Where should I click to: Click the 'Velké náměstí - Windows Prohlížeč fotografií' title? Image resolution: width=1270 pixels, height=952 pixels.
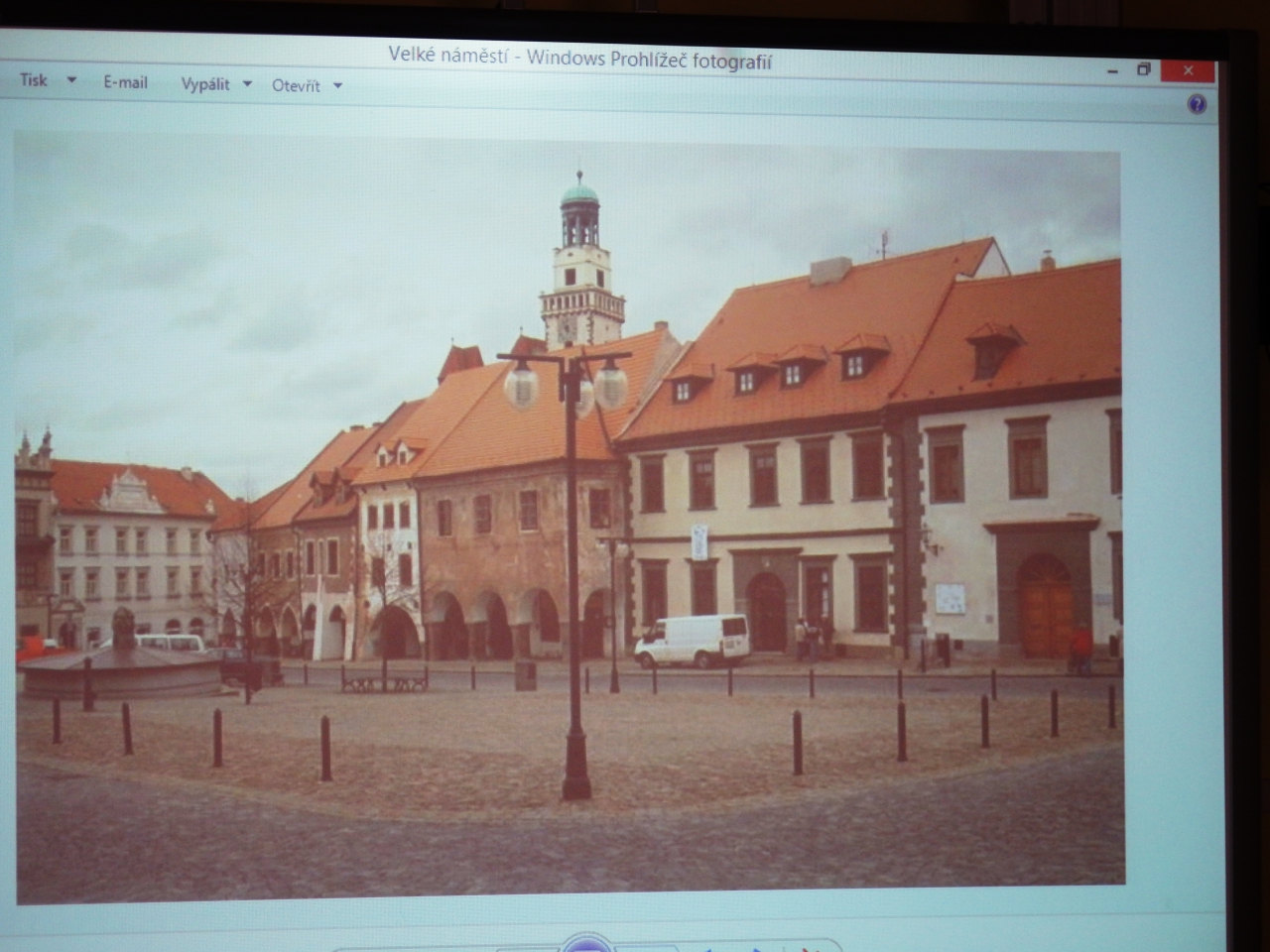tap(579, 58)
